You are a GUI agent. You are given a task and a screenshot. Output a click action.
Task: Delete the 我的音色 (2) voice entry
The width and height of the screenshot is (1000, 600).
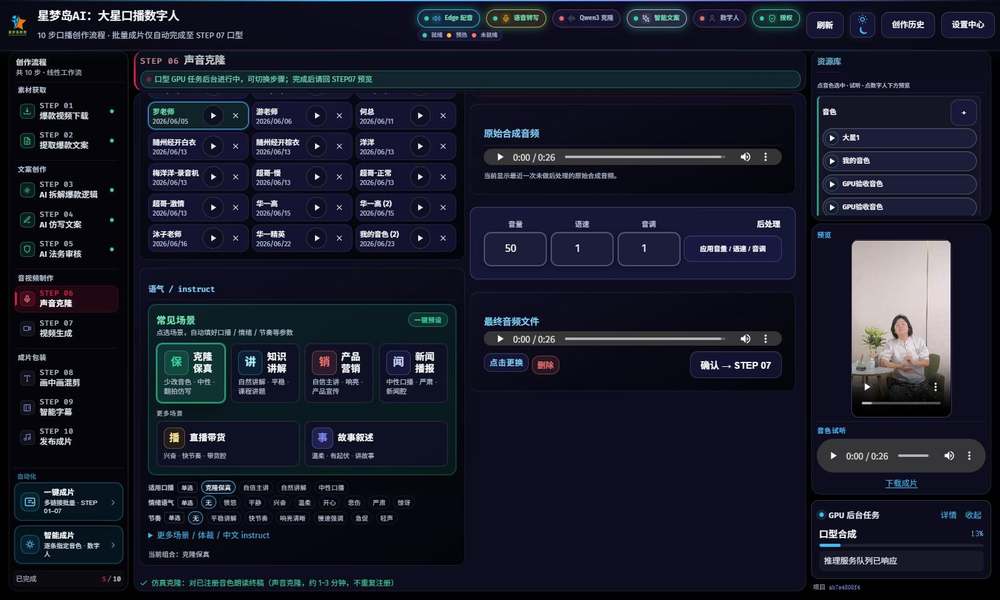[443, 238]
